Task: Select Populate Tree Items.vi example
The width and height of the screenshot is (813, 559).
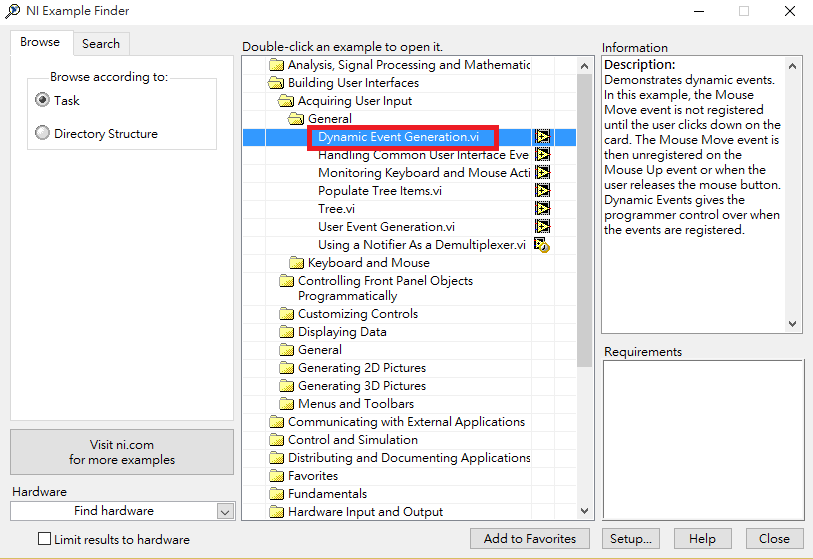Action: 380,191
